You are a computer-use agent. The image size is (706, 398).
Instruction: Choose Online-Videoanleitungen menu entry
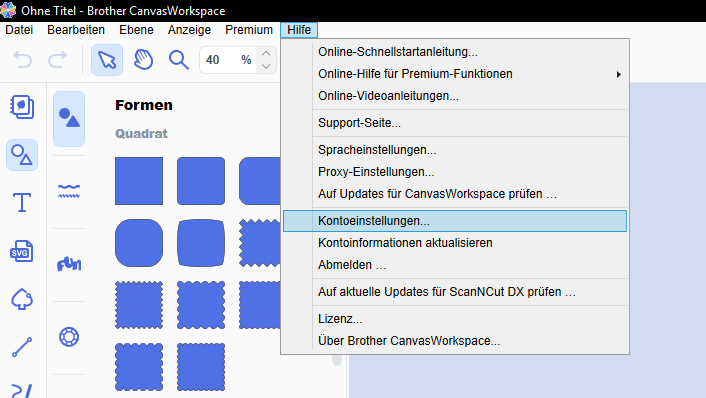tap(455, 96)
